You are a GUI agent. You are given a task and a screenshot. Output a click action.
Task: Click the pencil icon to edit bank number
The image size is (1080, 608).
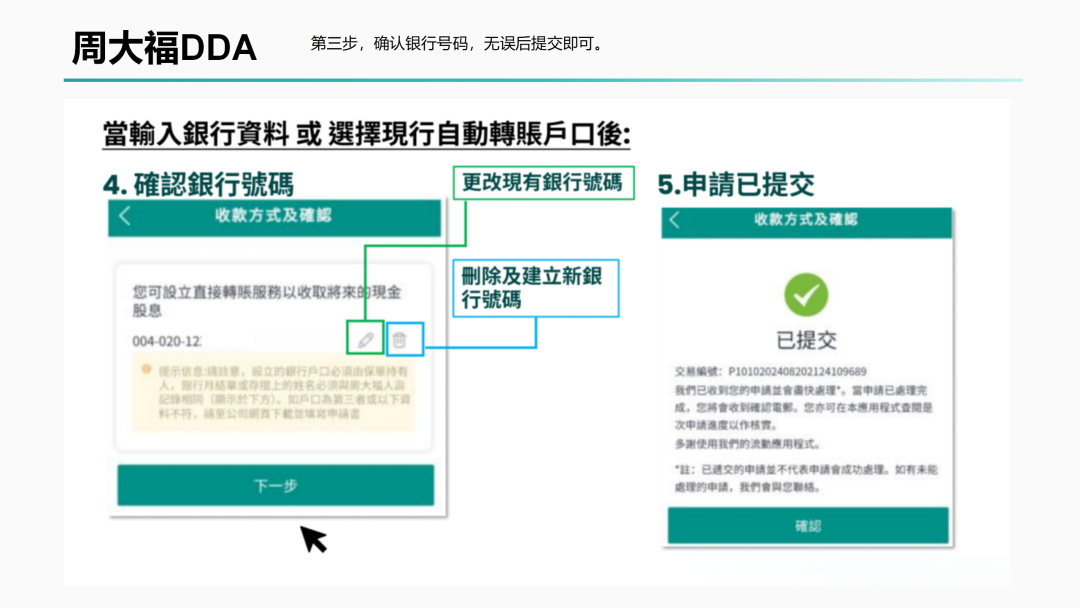tap(365, 339)
